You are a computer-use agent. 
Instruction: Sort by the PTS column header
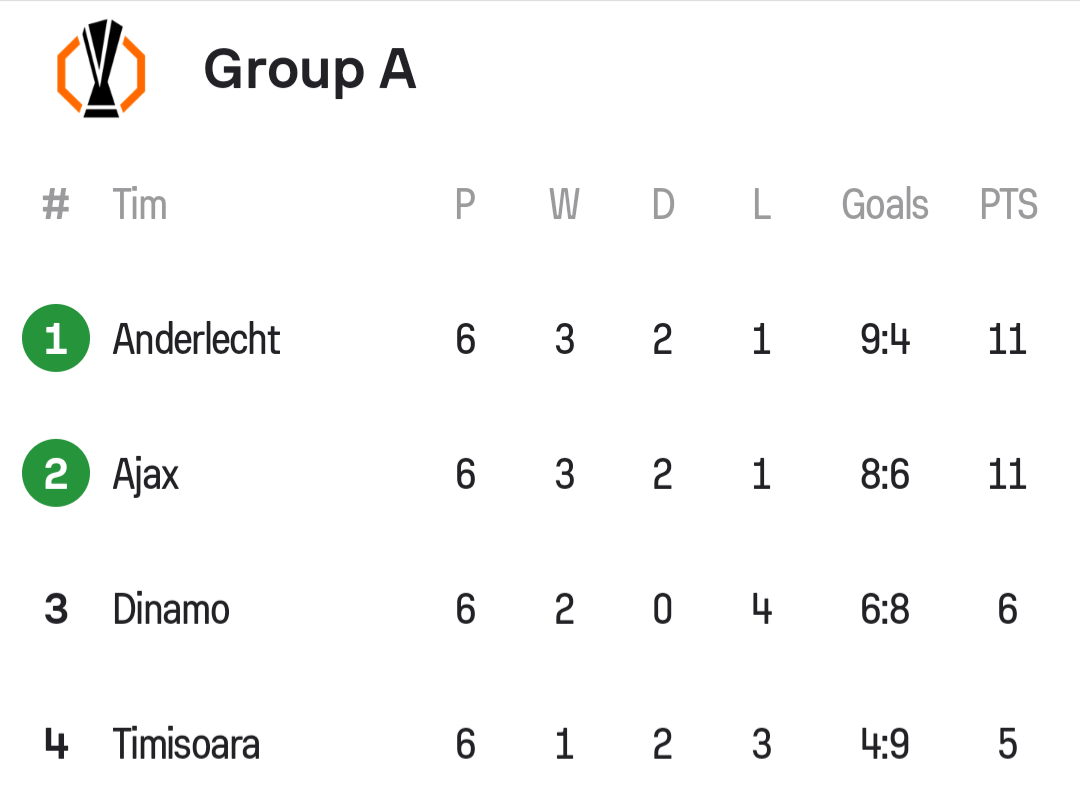pyautogui.click(x=1008, y=205)
